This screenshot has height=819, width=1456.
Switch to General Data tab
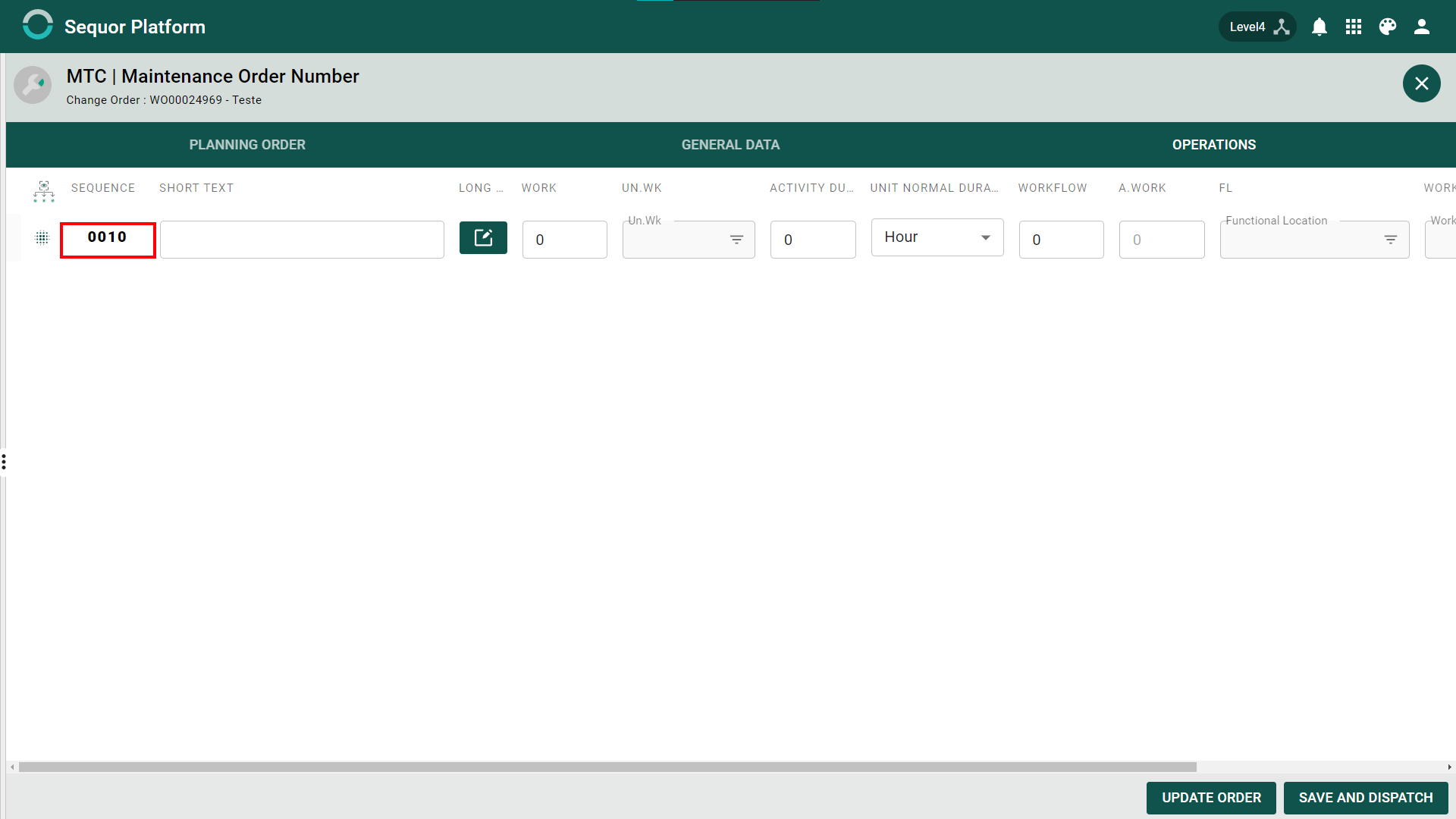730,145
